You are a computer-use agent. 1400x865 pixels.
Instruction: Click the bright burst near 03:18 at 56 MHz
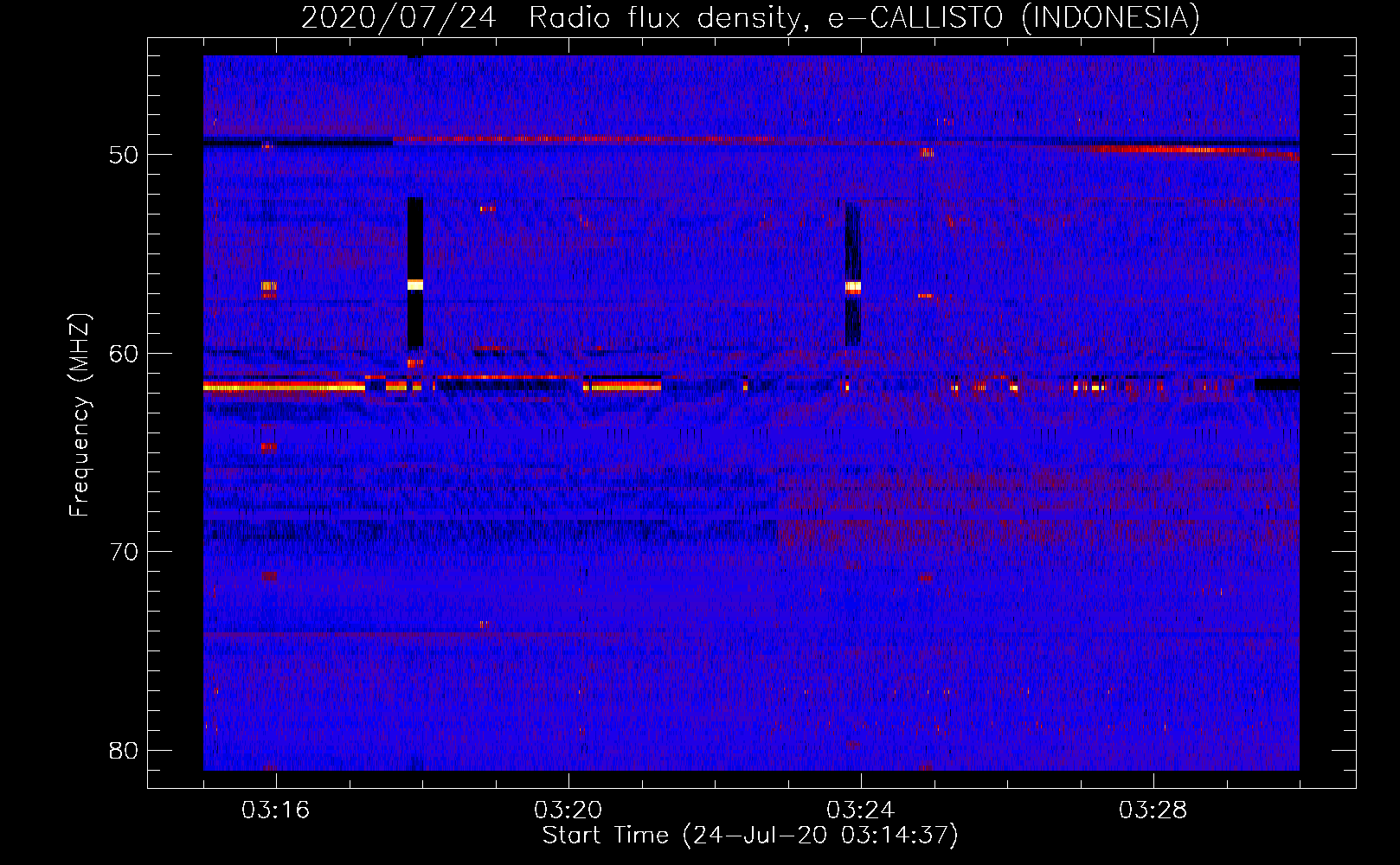click(x=415, y=285)
